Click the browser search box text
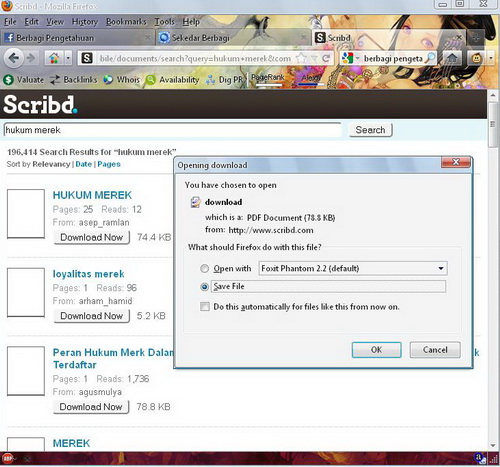 (x=393, y=59)
